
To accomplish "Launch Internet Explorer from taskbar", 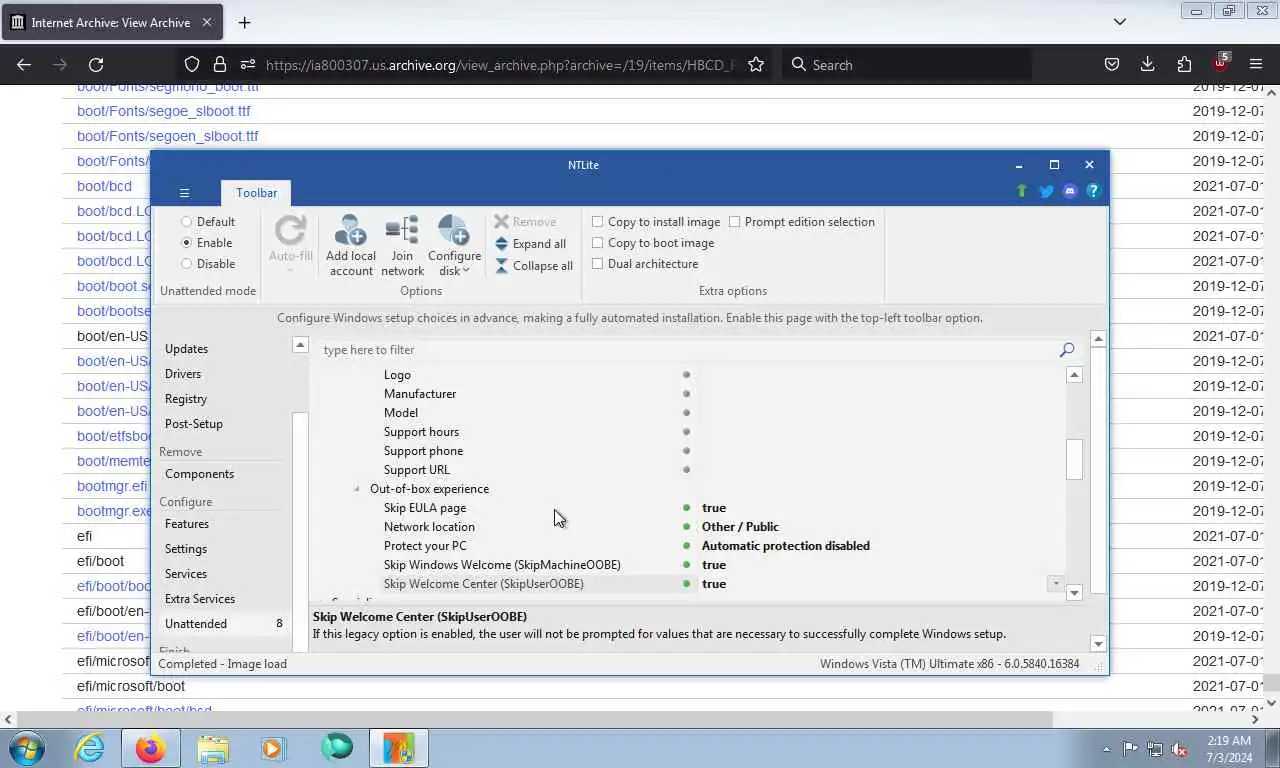I will 90,748.
